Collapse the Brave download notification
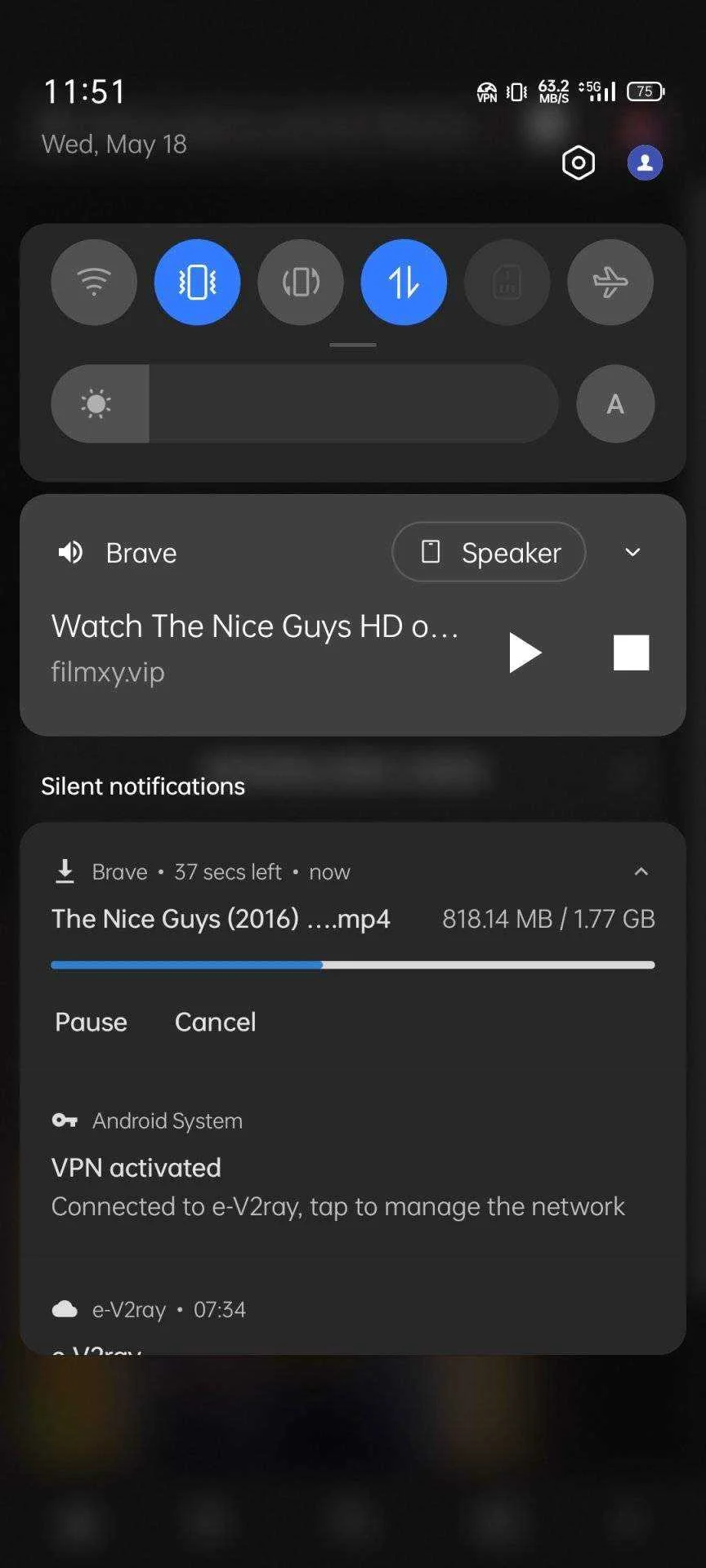 pyautogui.click(x=641, y=871)
